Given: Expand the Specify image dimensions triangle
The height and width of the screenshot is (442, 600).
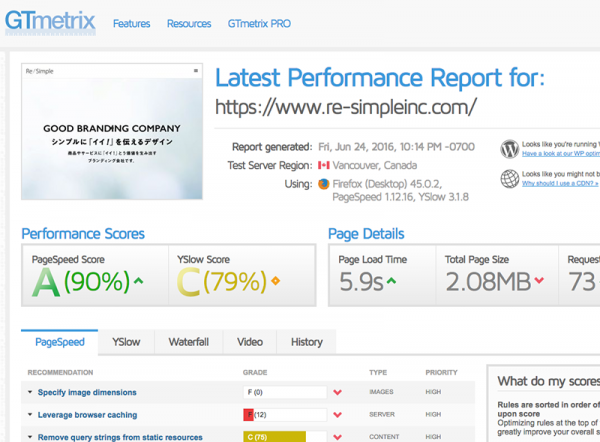Looking at the screenshot, I should click(x=30, y=392).
